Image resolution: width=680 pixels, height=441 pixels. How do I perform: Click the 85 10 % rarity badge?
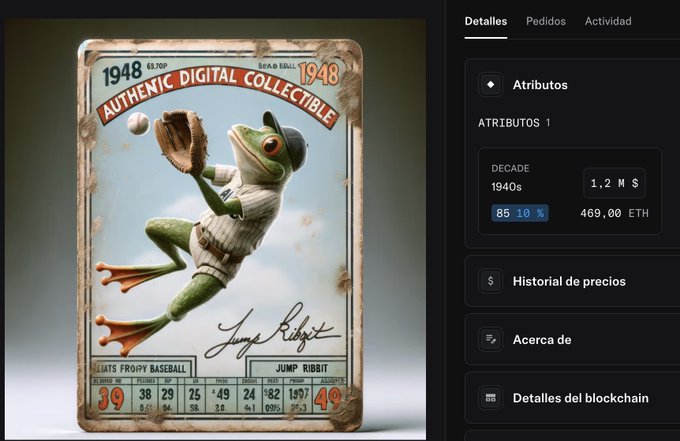pyautogui.click(x=520, y=213)
